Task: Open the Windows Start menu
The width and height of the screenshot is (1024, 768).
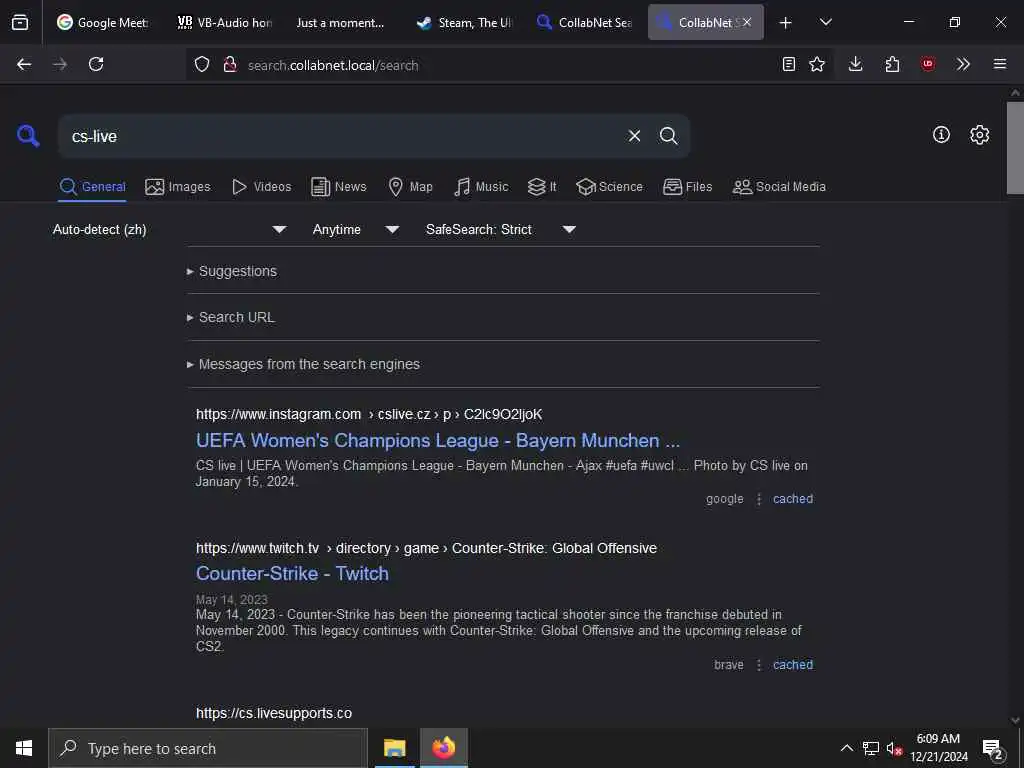Action: tap(24, 748)
